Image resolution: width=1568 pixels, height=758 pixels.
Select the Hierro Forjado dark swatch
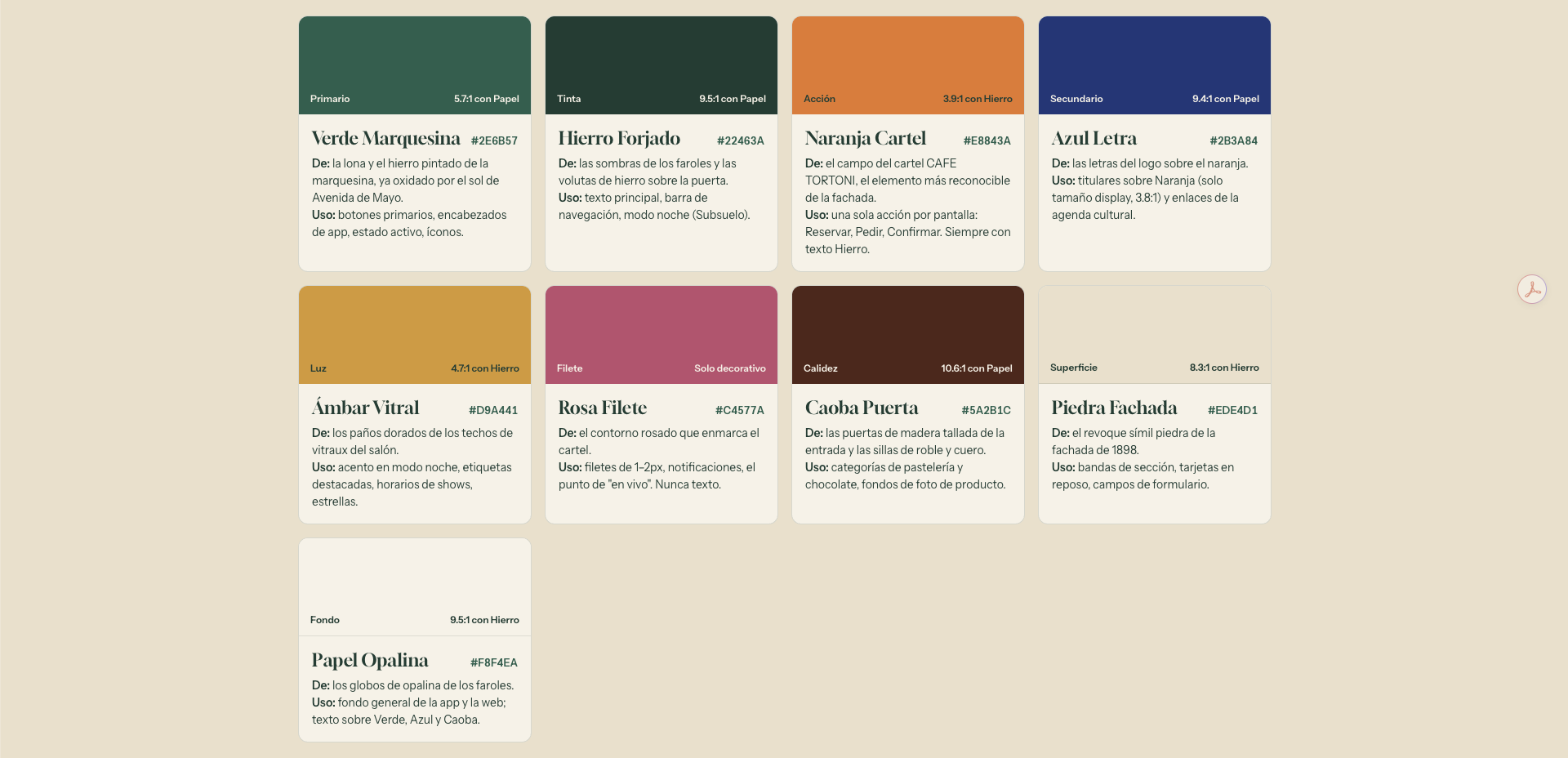[x=661, y=65]
